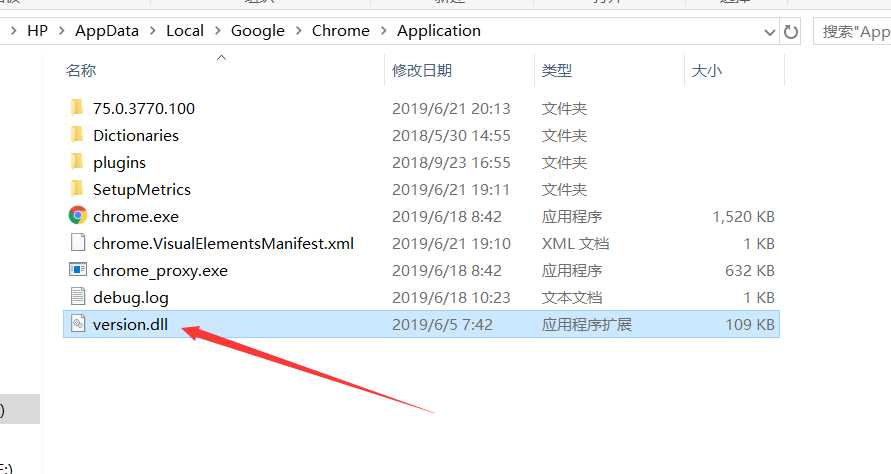
Task: Expand the chevron after AppData in breadcrumb
Action: (x=152, y=31)
